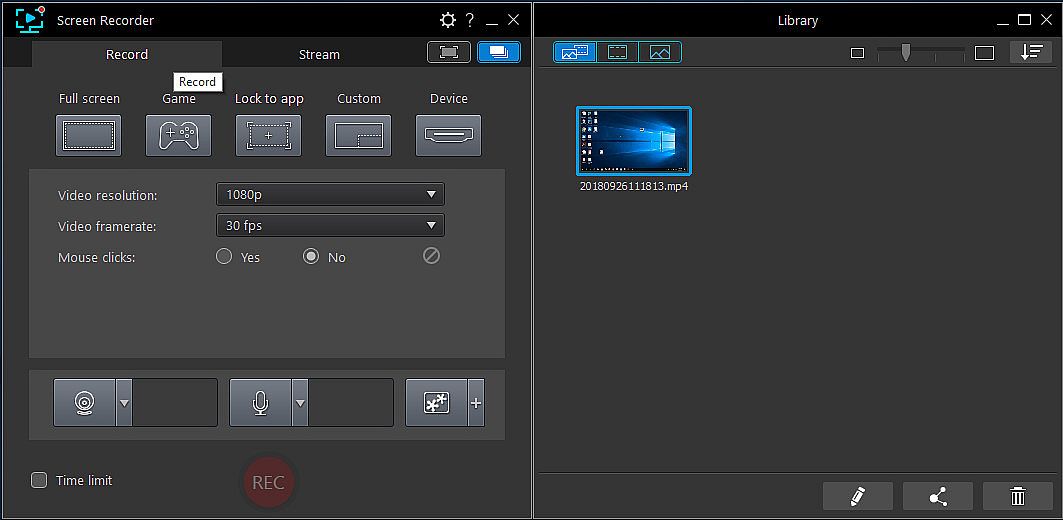Viewport: 1063px width, 520px height.
Task: Open the help question mark
Action: pyautogui.click(x=469, y=20)
